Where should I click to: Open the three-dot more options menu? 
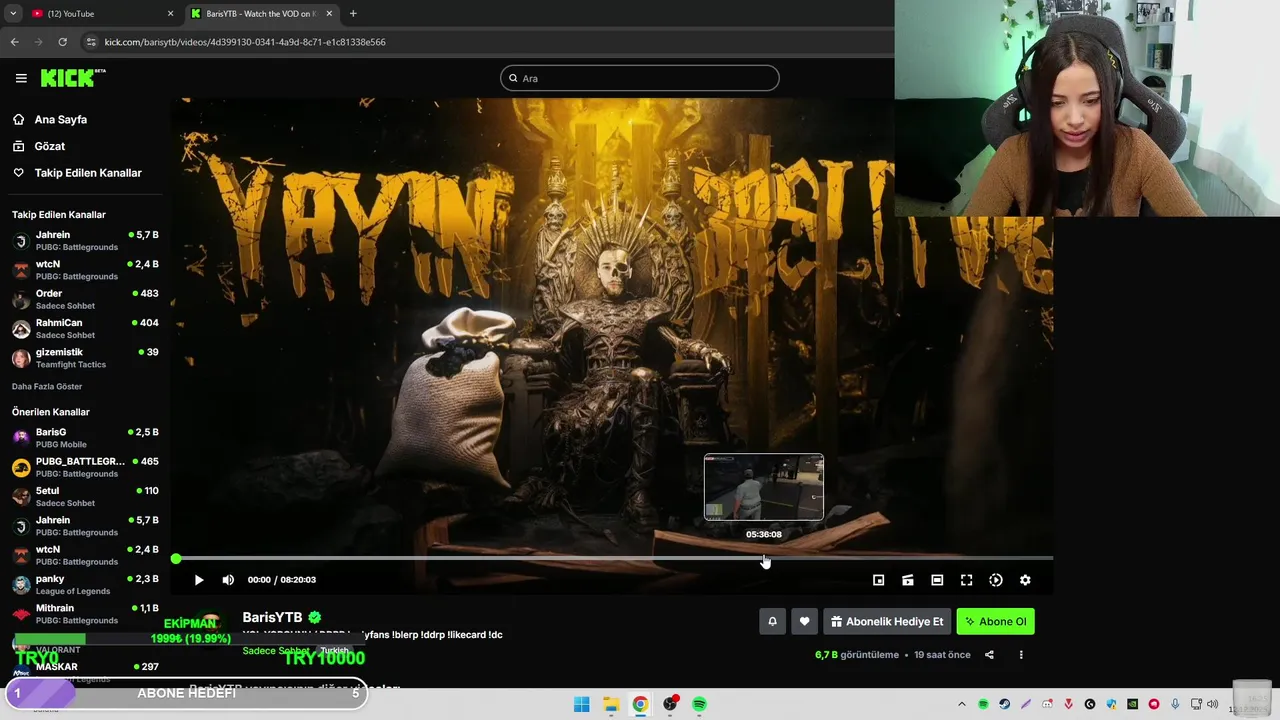coord(1021,655)
